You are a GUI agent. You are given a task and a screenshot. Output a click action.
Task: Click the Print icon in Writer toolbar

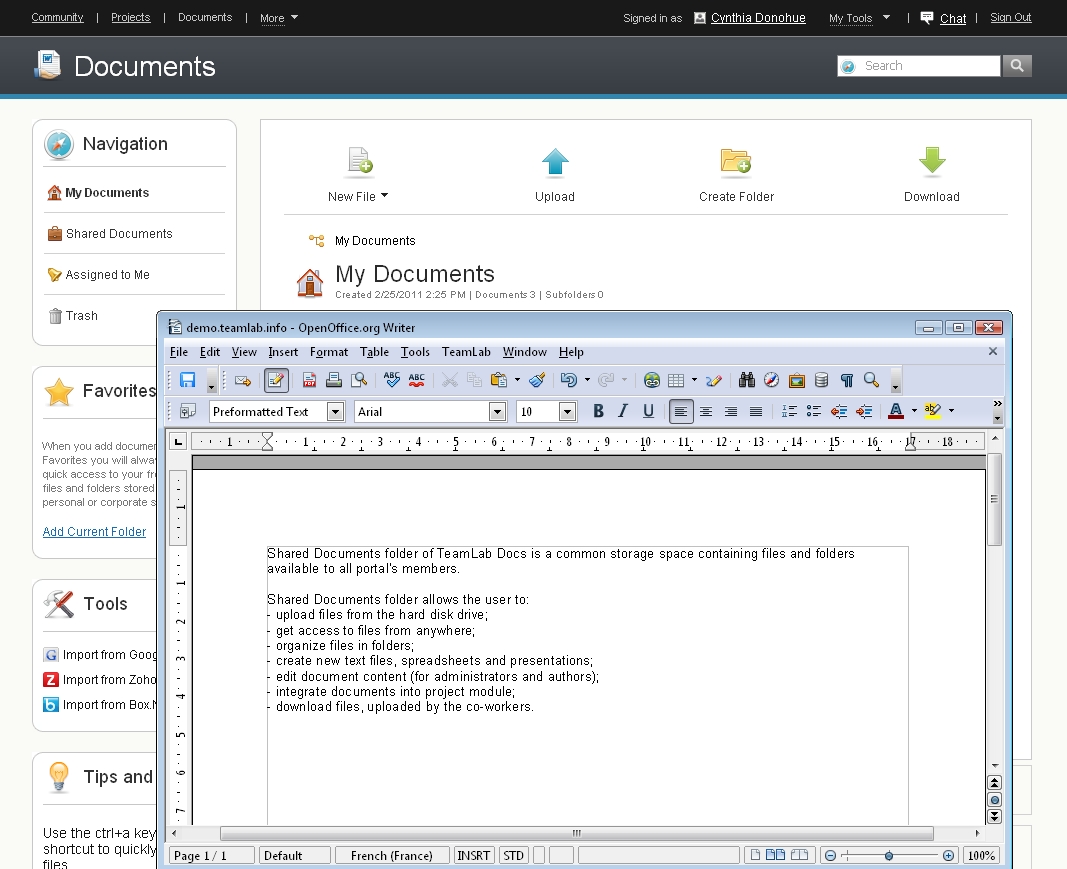click(333, 380)
